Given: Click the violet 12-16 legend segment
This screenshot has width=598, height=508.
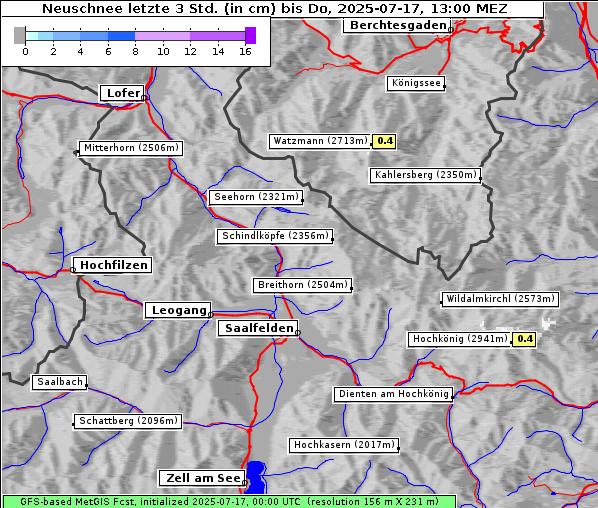Looking at the screenshot, I should [x=217, y=36].
